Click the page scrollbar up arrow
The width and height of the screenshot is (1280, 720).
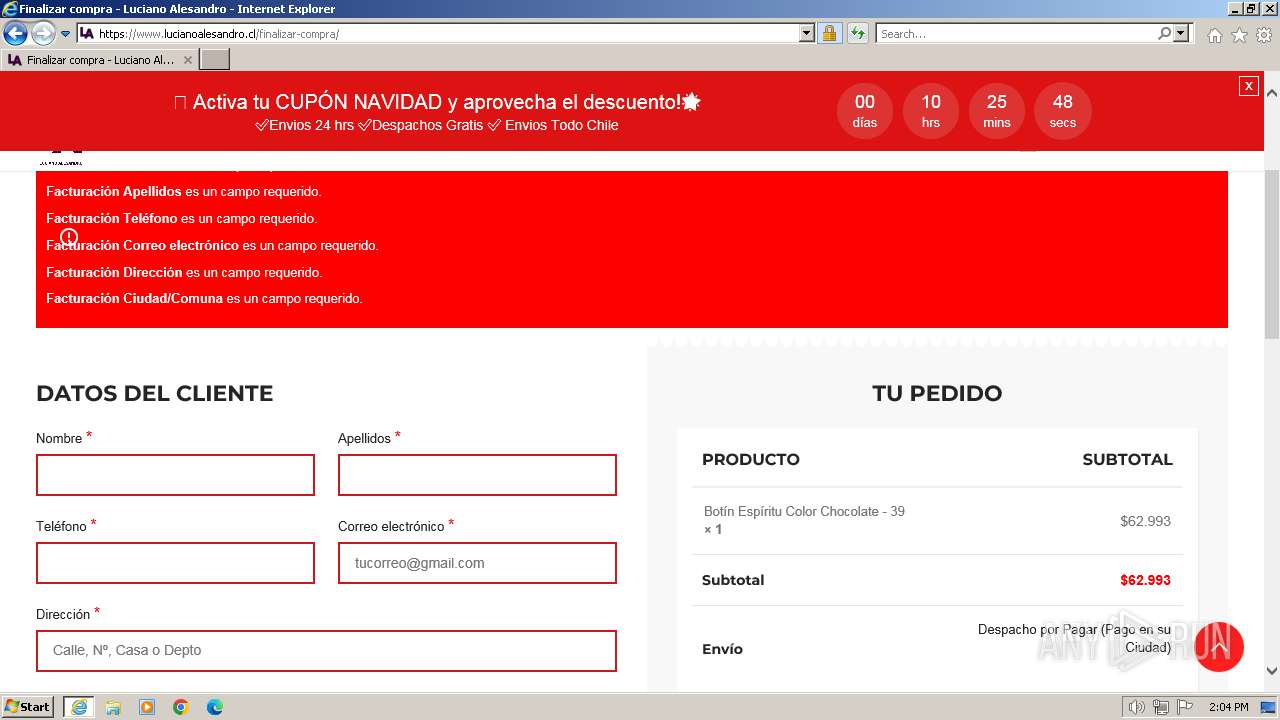click(x=1272, y=93)
